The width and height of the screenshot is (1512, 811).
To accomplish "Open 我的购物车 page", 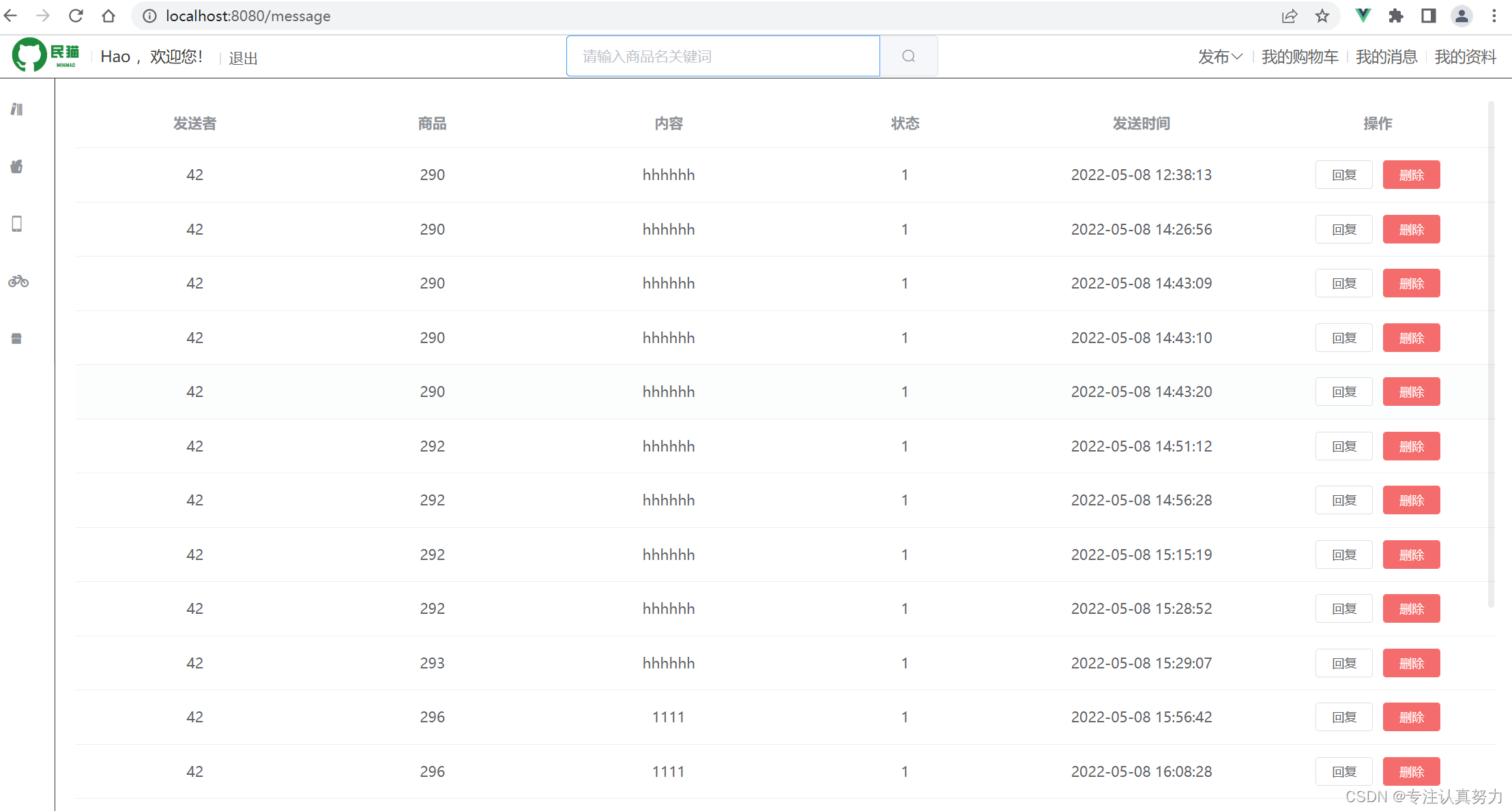I will pyautogui.click(x=1299, y=57).
